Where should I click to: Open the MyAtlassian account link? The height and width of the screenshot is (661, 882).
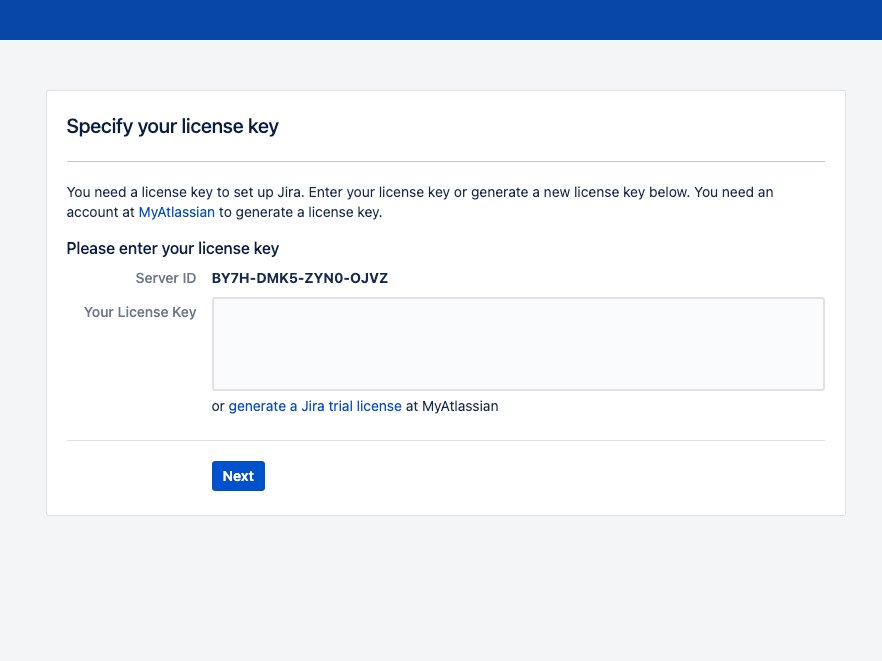point(177,212)
